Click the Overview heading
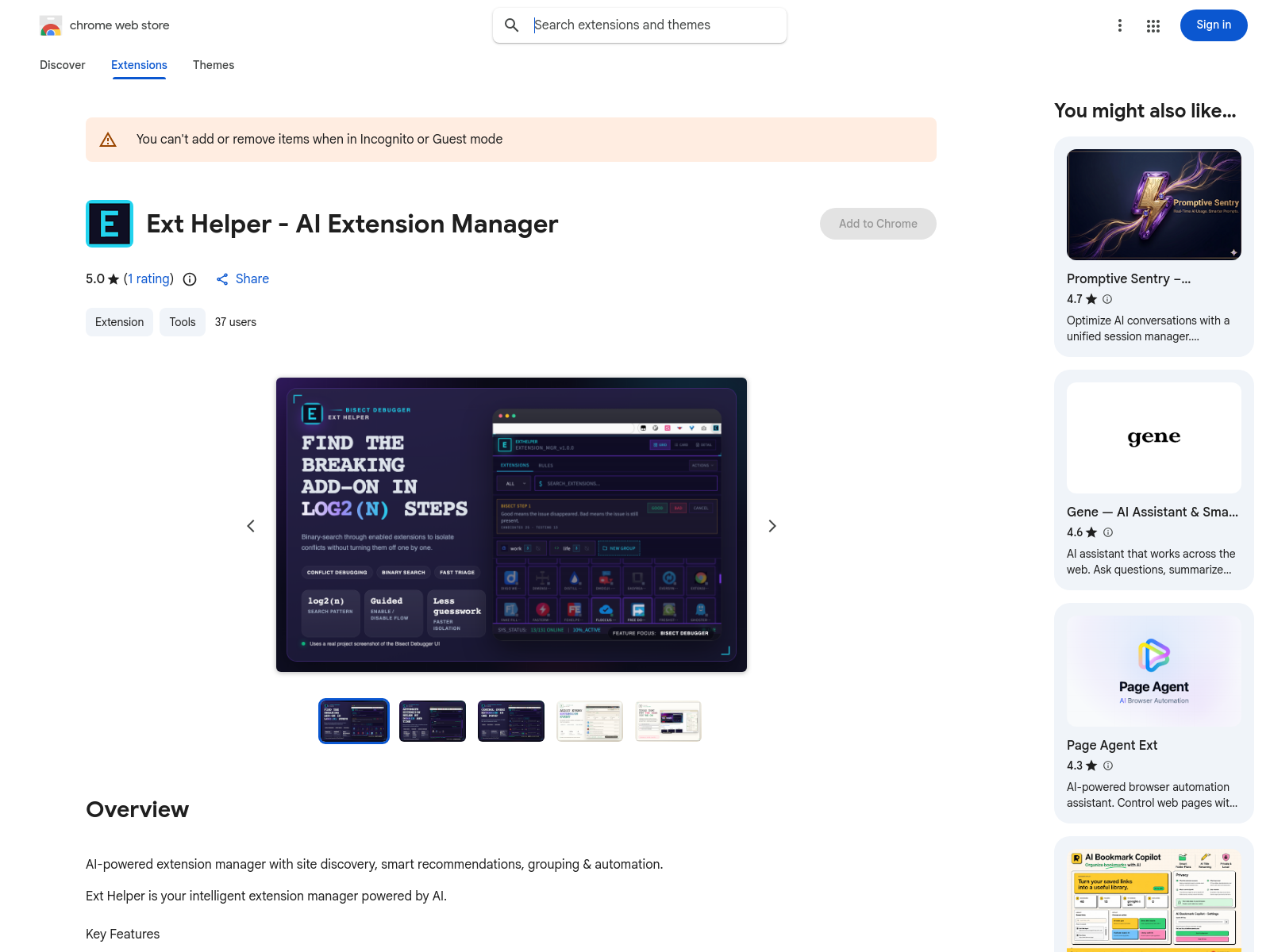Screen dimensions: 1270x952 click(137, 809)
